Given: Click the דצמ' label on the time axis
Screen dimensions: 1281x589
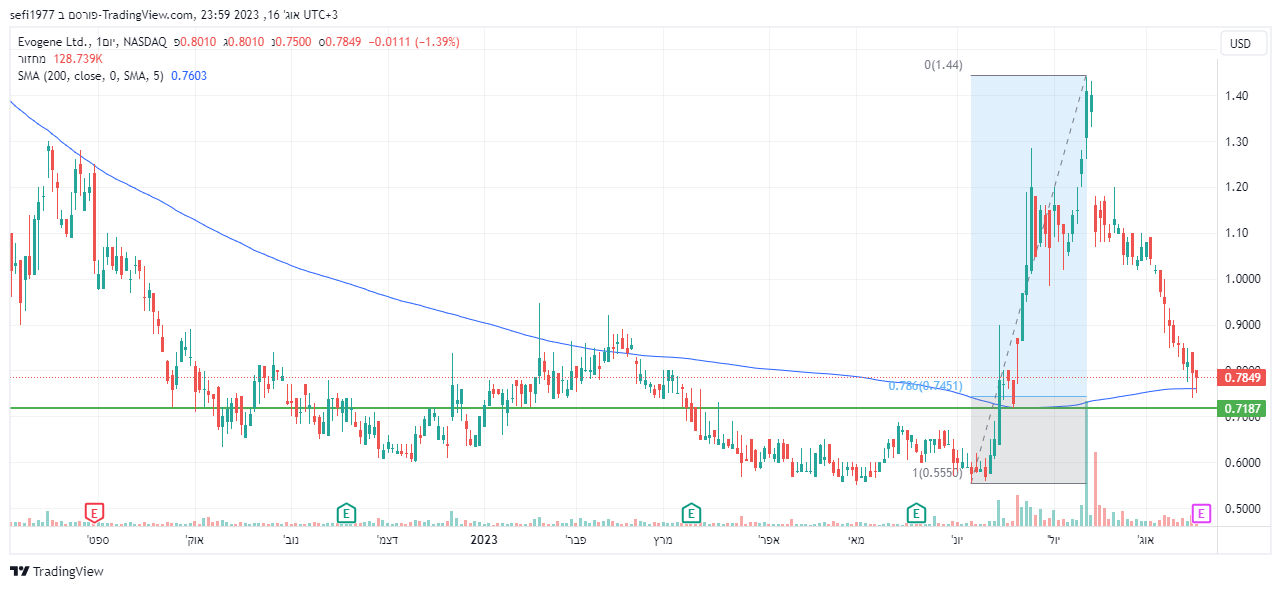Looking at the screenshot, I should [x=388, y=540].
